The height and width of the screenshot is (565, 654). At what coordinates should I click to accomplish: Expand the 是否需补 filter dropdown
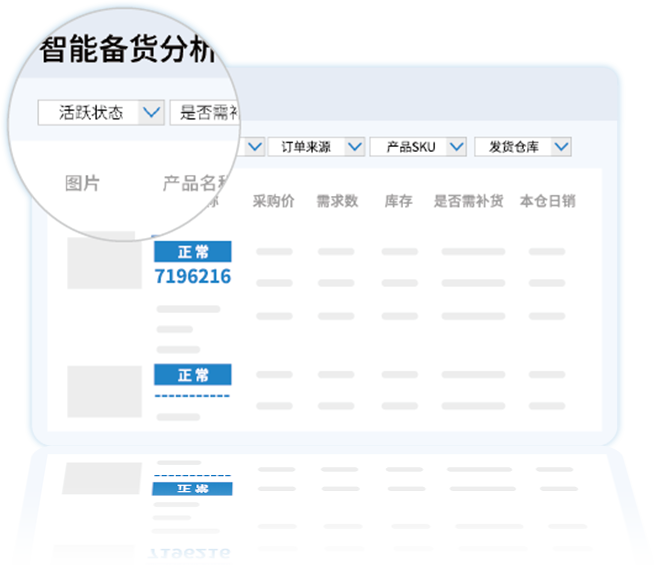[207, 113]
